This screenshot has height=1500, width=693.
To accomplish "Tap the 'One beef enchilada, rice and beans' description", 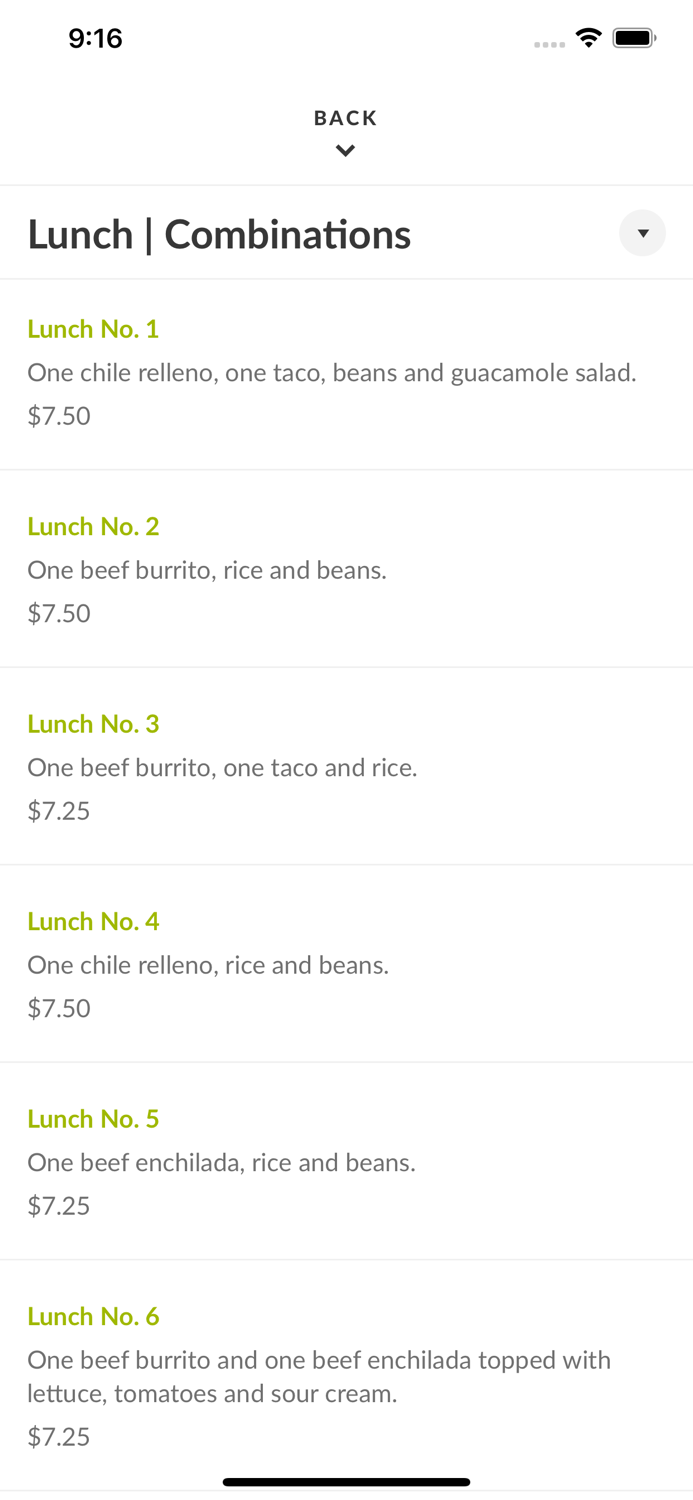I will click(221, 1163).
